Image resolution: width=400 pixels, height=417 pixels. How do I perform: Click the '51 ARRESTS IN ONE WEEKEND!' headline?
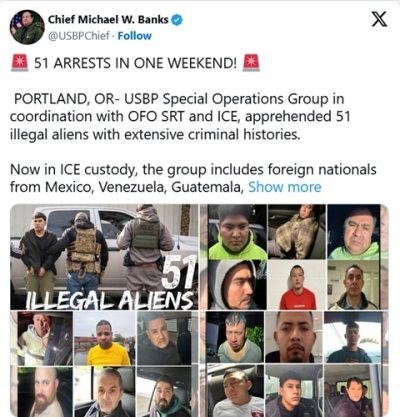tap(135, 63)
